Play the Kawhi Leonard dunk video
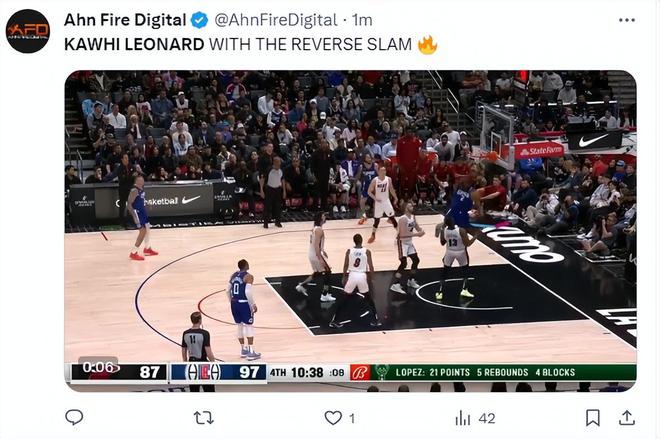This screenshot has width=660, height=439. pos(350,231)
